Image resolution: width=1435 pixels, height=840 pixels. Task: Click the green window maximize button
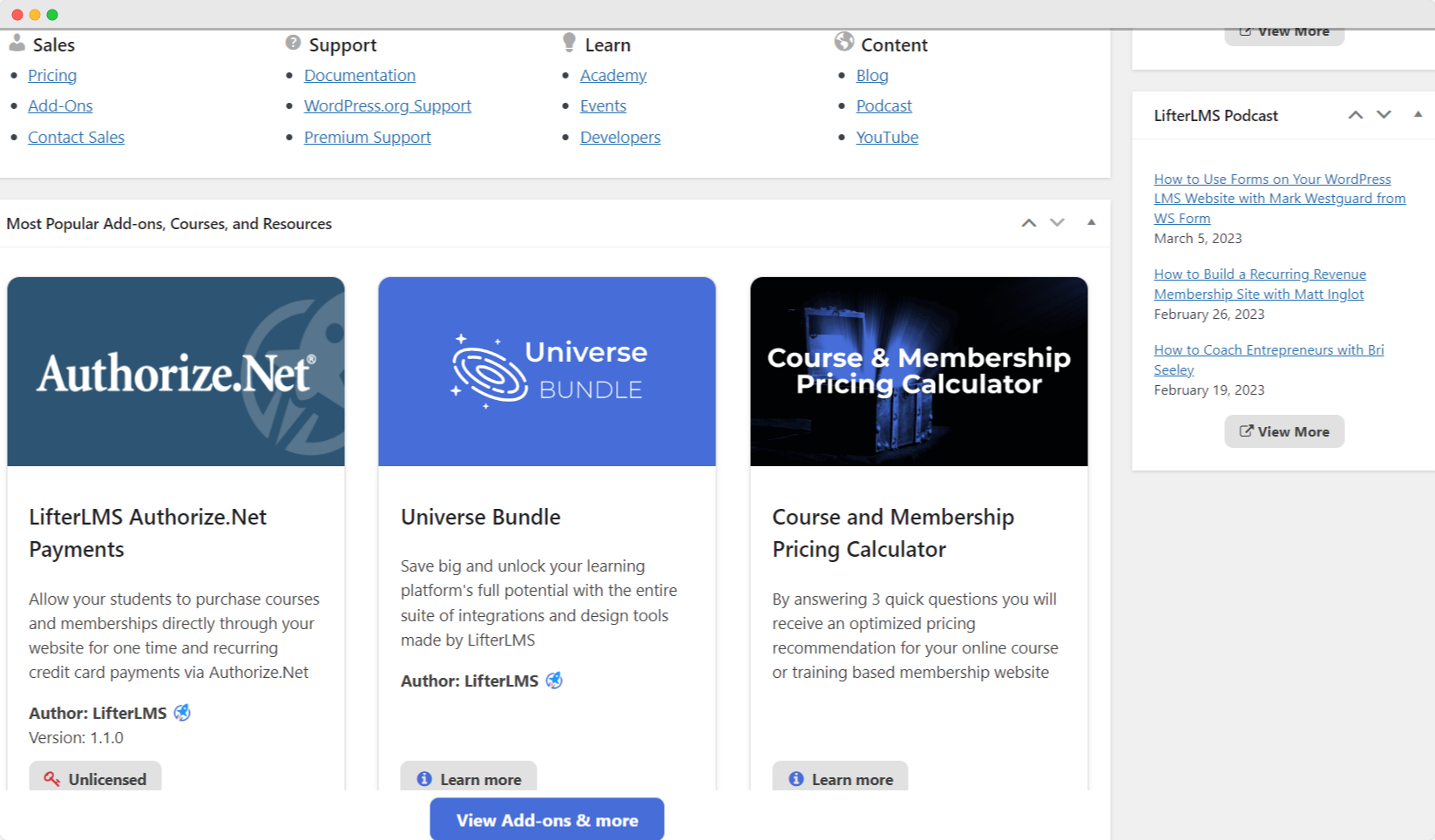pyautogui.click(x=52, y=15)
